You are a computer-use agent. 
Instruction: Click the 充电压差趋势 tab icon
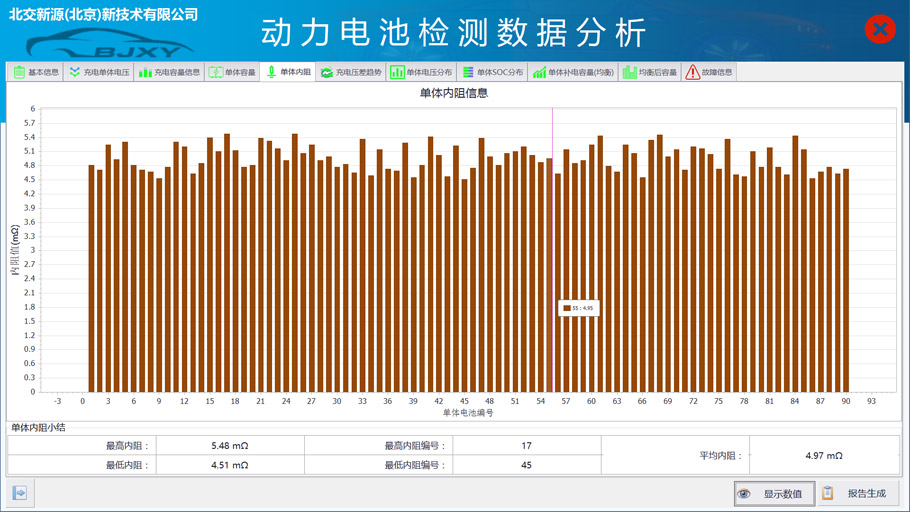coord(327,72)
